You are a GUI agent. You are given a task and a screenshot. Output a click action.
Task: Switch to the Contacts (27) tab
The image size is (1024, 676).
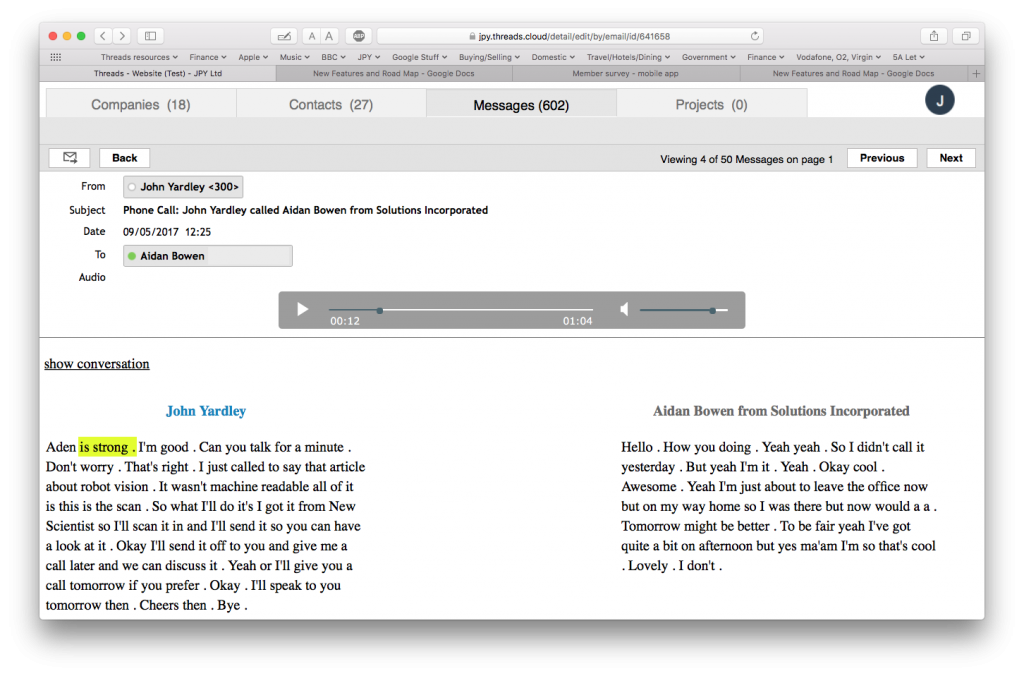point(331,105)
